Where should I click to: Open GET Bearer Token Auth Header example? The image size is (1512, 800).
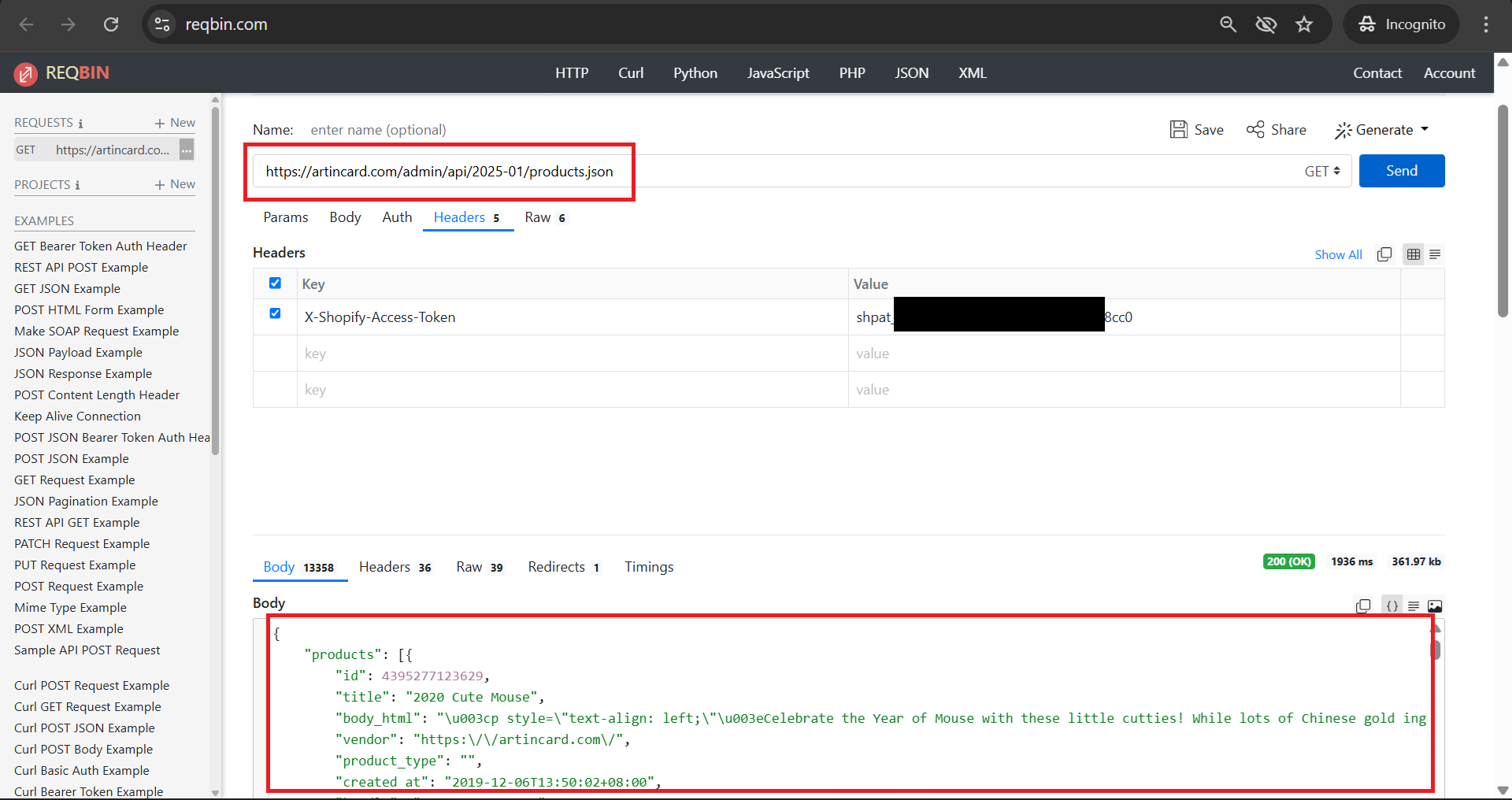point(101,246)
